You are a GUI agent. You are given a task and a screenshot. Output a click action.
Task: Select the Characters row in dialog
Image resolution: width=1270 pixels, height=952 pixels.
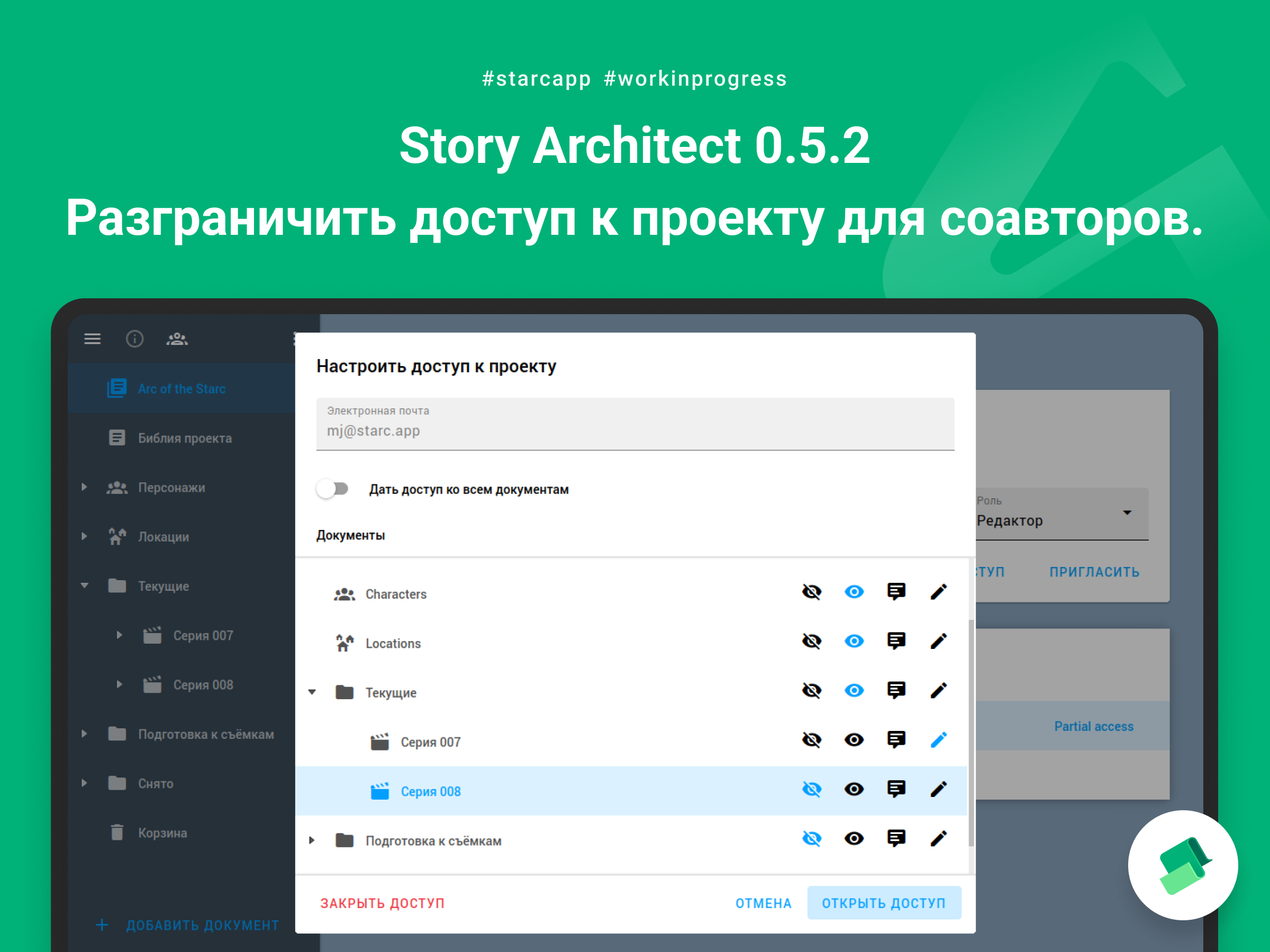pyautogui.click(x=631, y=593)
